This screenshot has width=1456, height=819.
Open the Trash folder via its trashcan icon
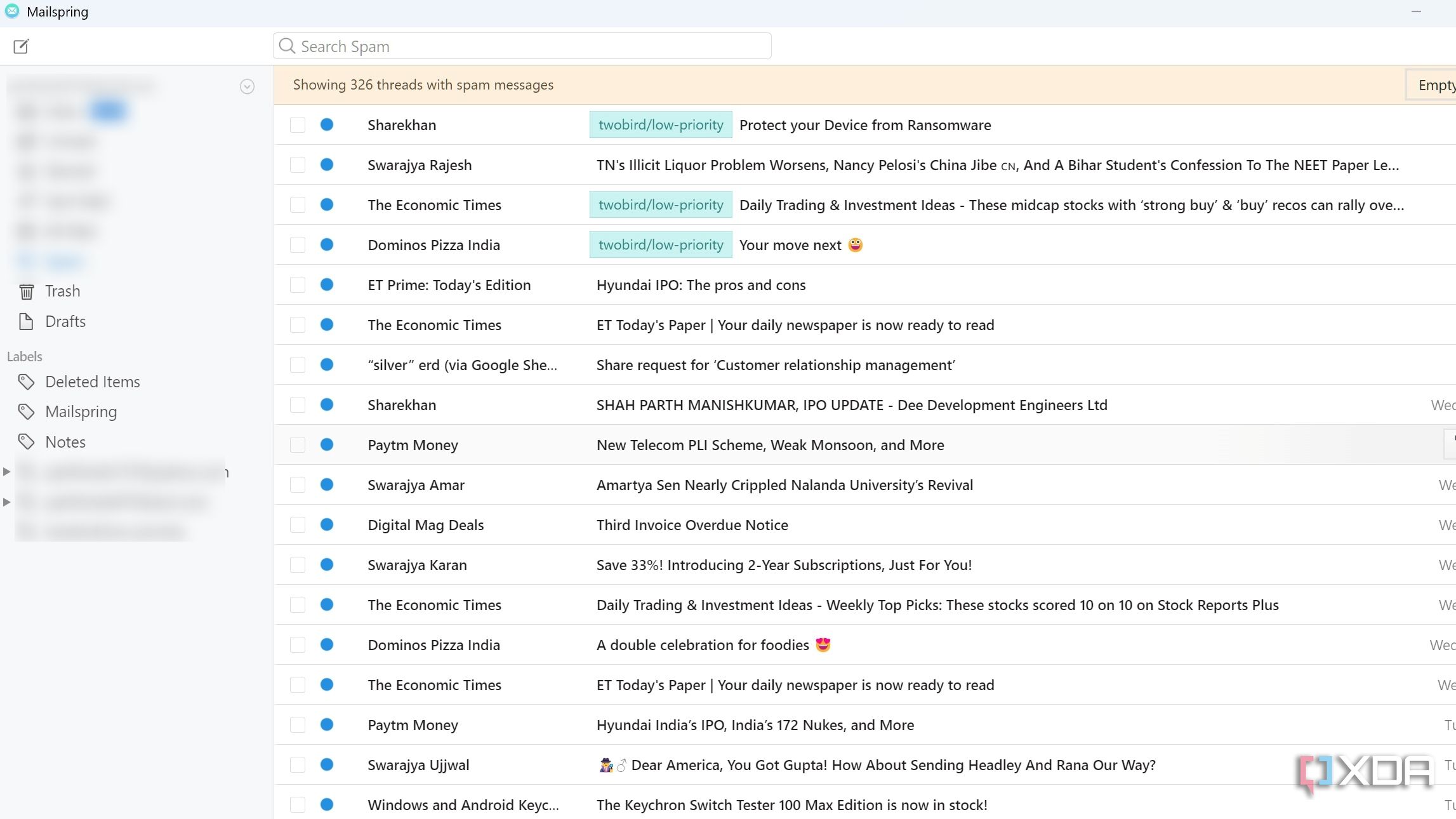[x=25, y=291]
